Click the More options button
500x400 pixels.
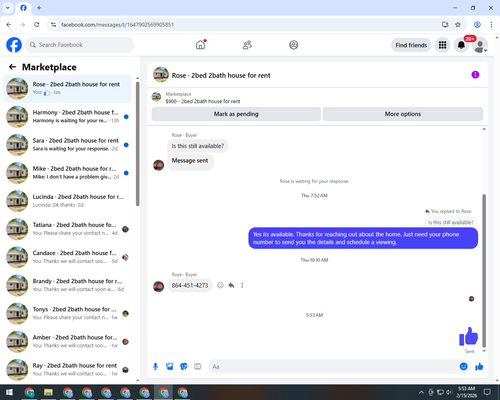coord(403,114)
